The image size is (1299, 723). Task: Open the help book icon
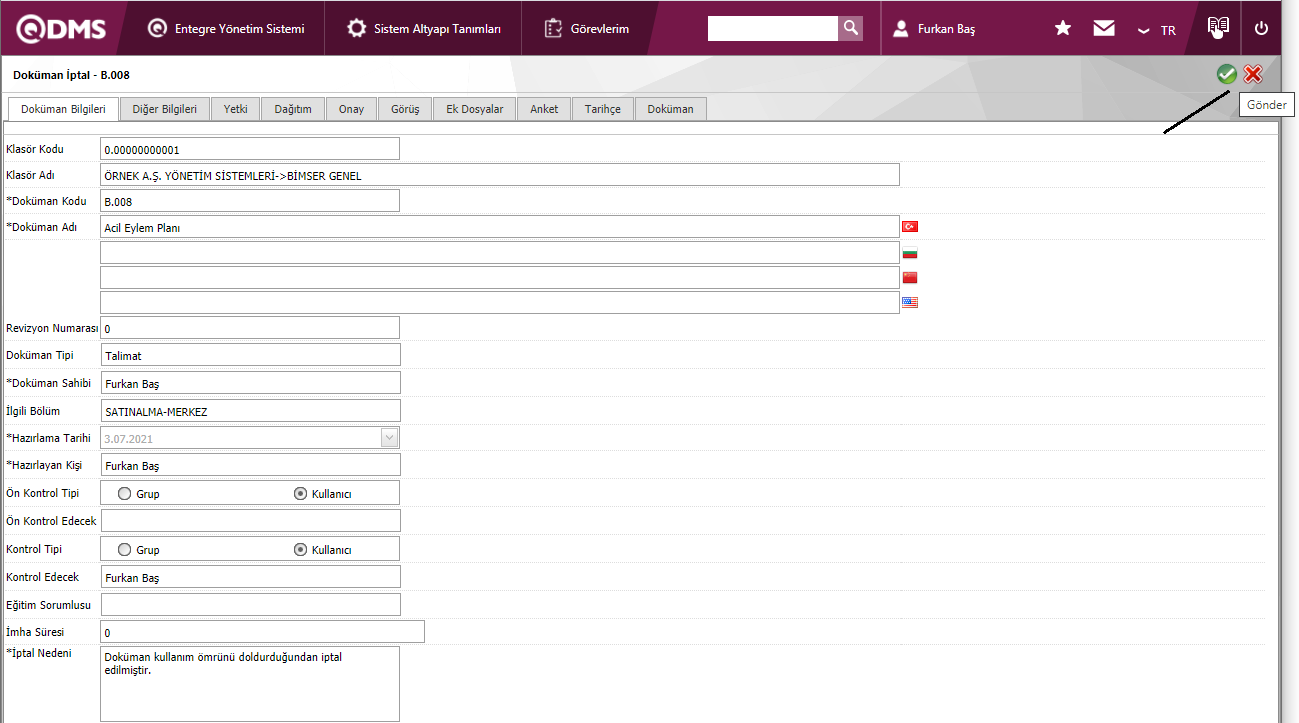click(1217, 27)
